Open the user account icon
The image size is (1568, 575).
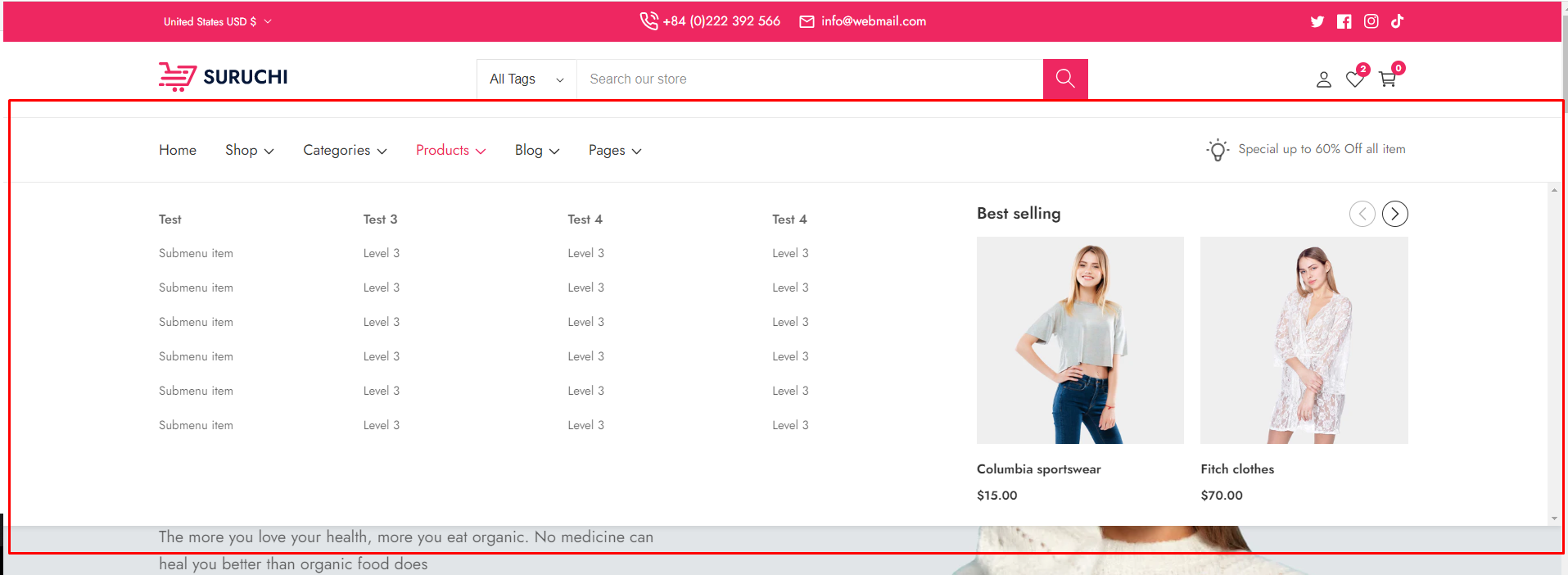click(x=1323, y=79)
